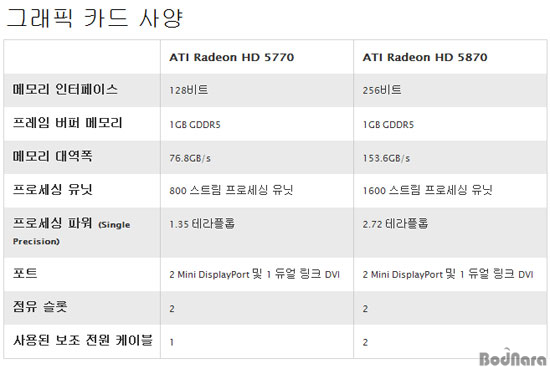Click the 포트 row label
Image resolution: width=550 pixels, height=369 pixels.
click(25, 273)
